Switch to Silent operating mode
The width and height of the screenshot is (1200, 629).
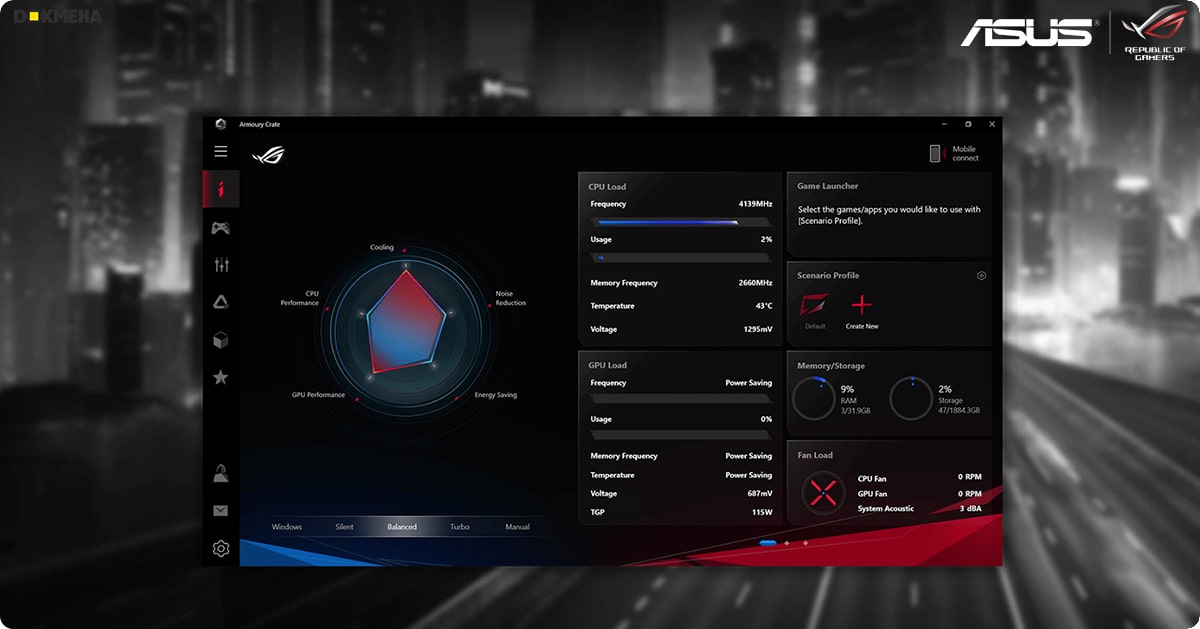point(344,527)
